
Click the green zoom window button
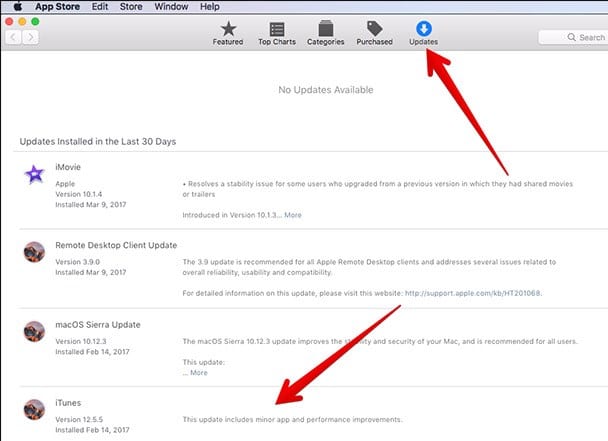35,21
